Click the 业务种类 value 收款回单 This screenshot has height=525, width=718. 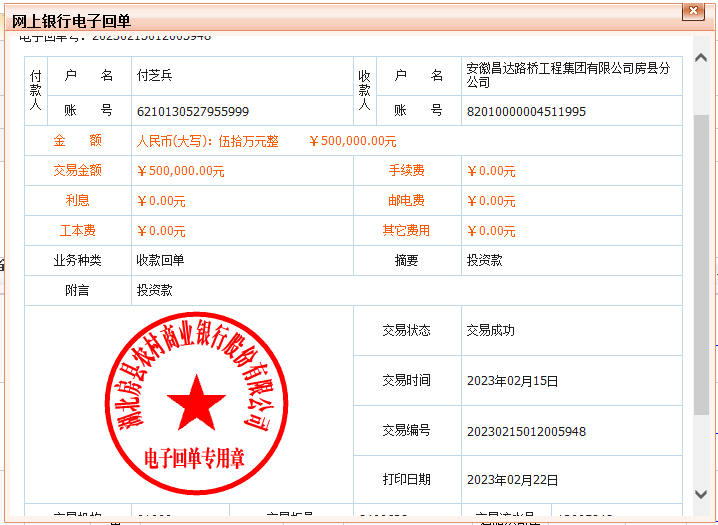tap(160, 260)
